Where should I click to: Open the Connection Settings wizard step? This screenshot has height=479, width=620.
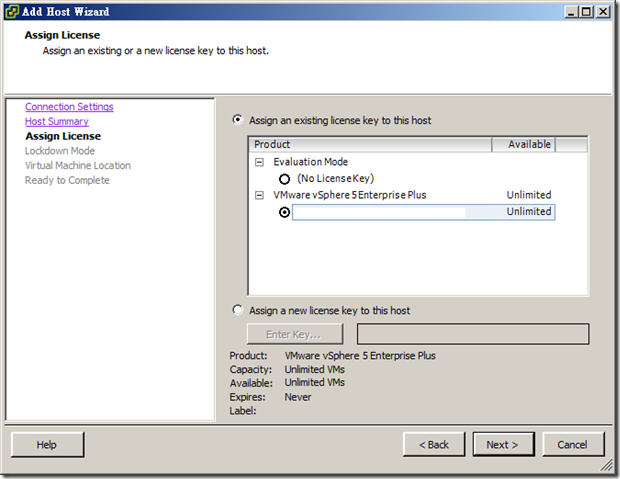pyautogui.click(x=69, y=107)
